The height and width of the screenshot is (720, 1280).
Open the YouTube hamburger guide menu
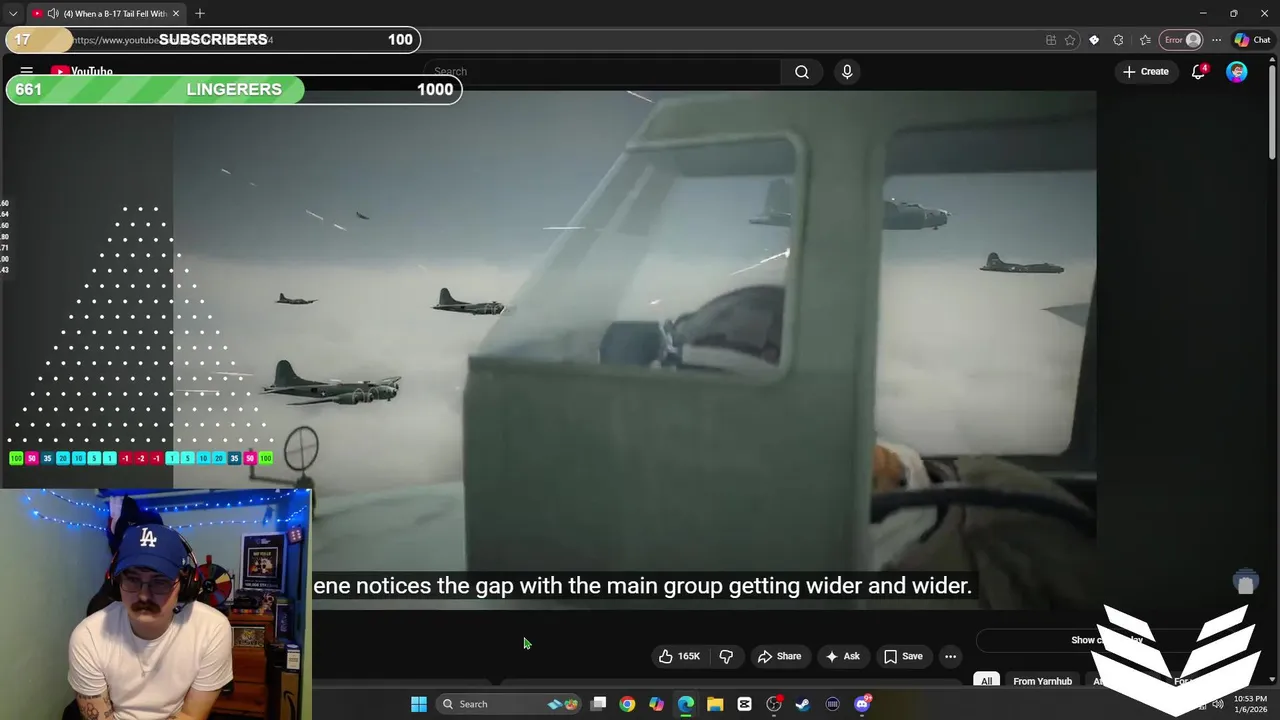pos(27,71)
